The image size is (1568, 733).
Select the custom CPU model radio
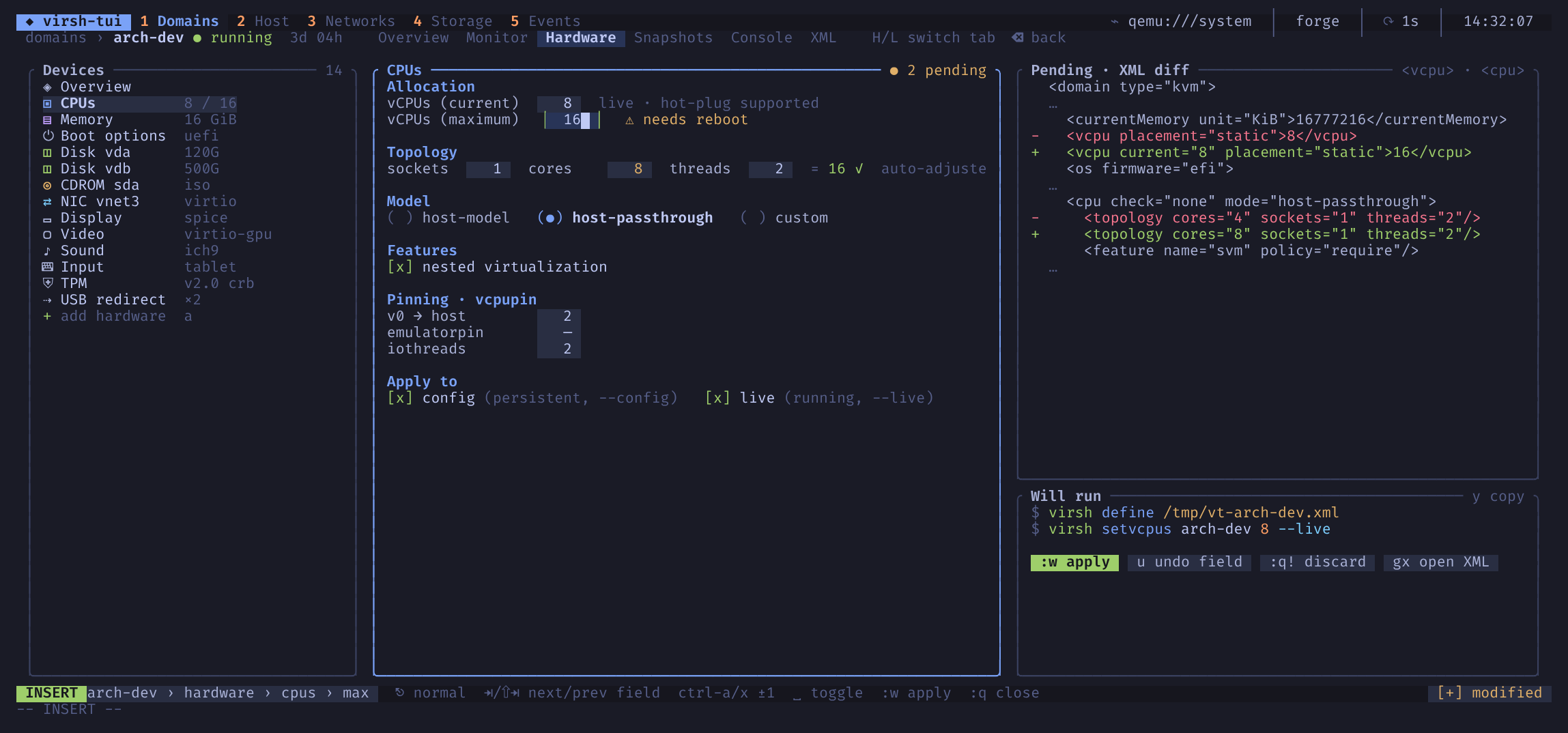point(784,218)
